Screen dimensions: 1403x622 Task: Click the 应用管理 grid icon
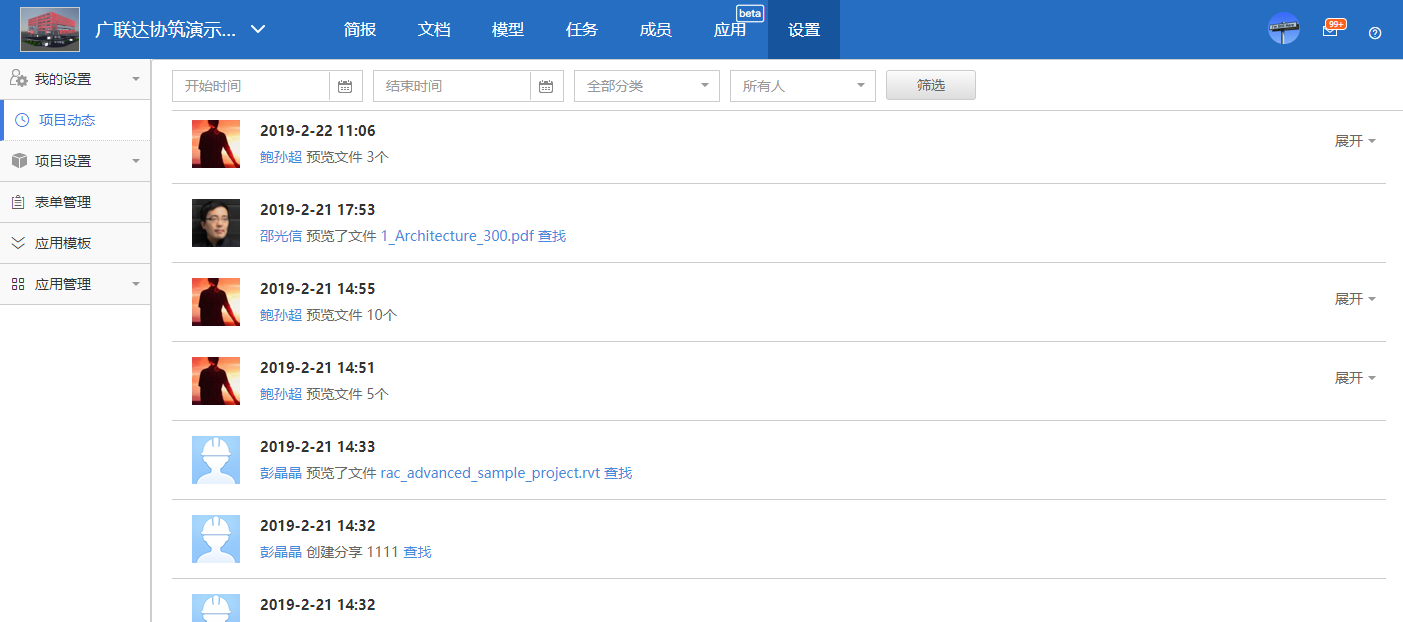pyautogui.click(x=17, y=284)
